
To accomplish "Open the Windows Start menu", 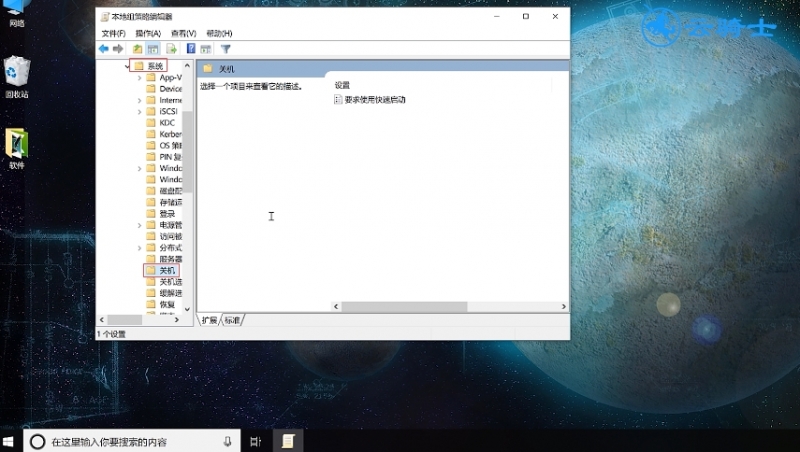I will [x=8, y=441].
